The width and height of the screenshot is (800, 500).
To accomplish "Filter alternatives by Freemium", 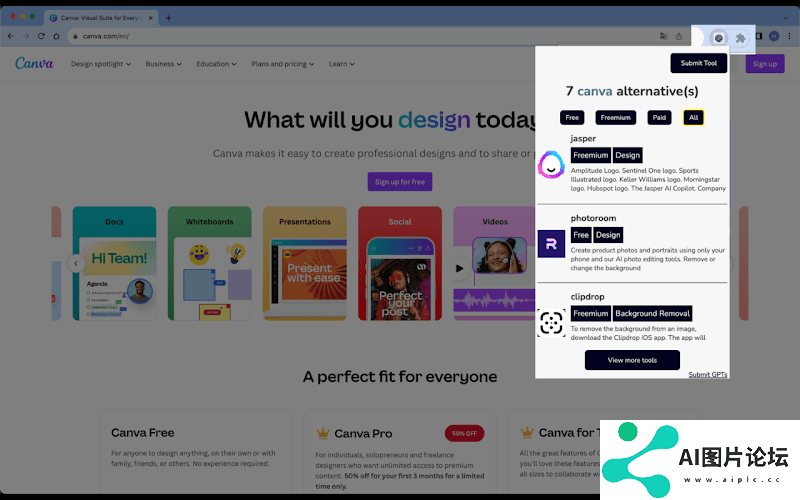I will click(615, 117).
